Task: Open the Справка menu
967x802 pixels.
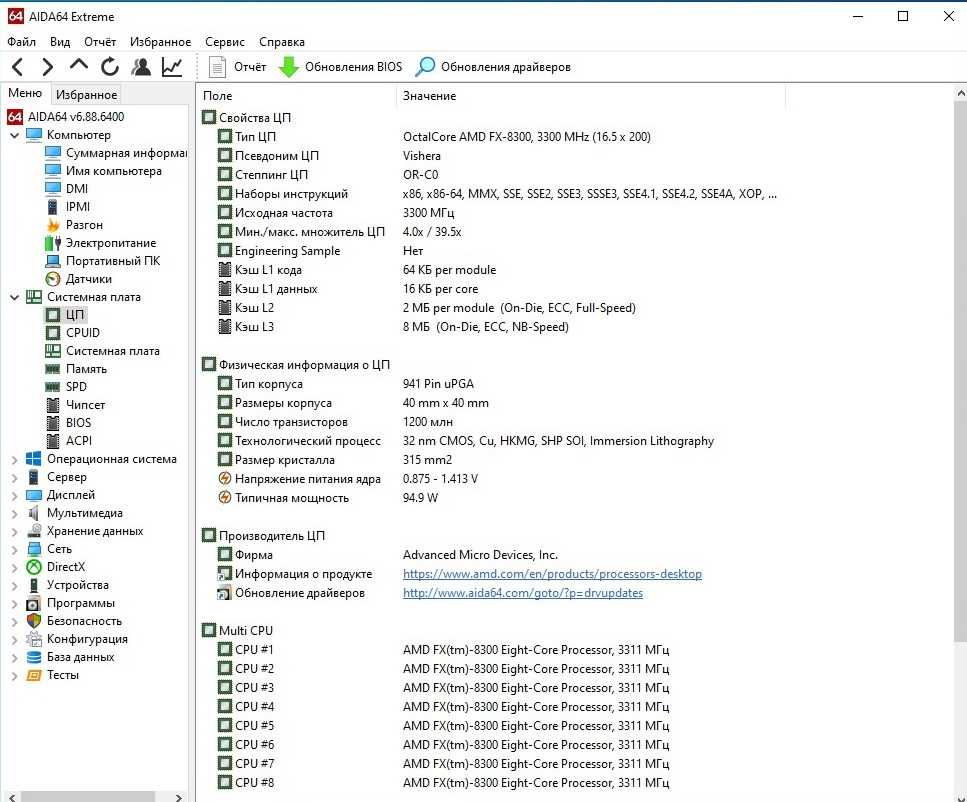Action: click(x=282, y=41)
